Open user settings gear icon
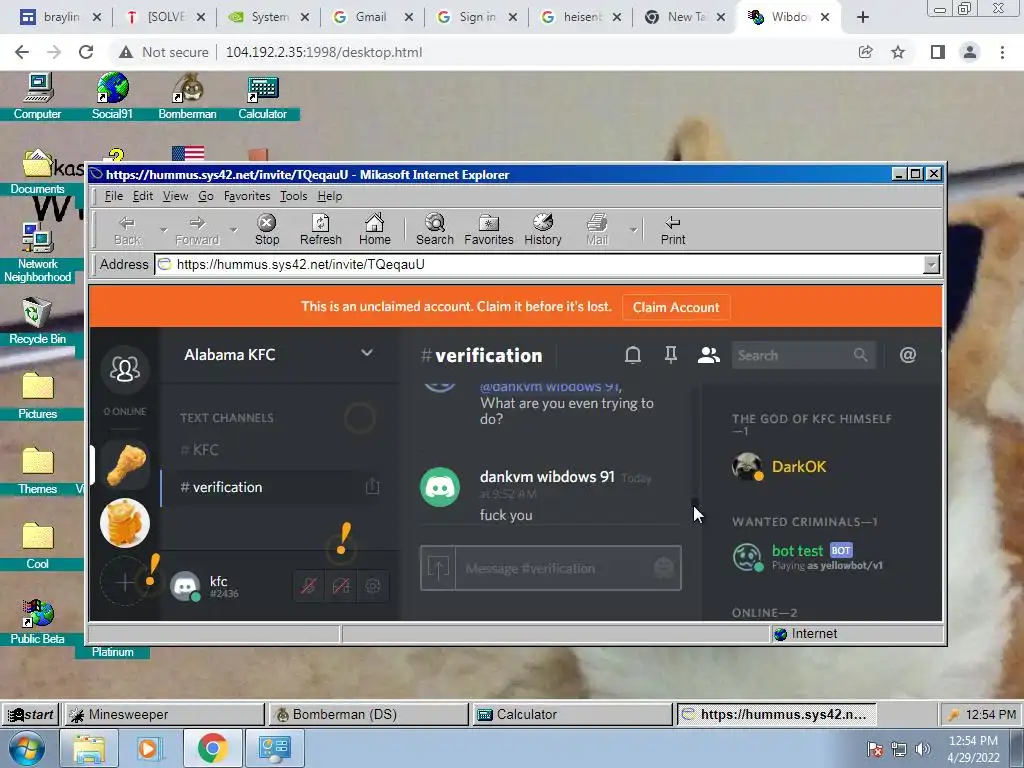This screenshot has width=1024, height=768. point(373,586)
